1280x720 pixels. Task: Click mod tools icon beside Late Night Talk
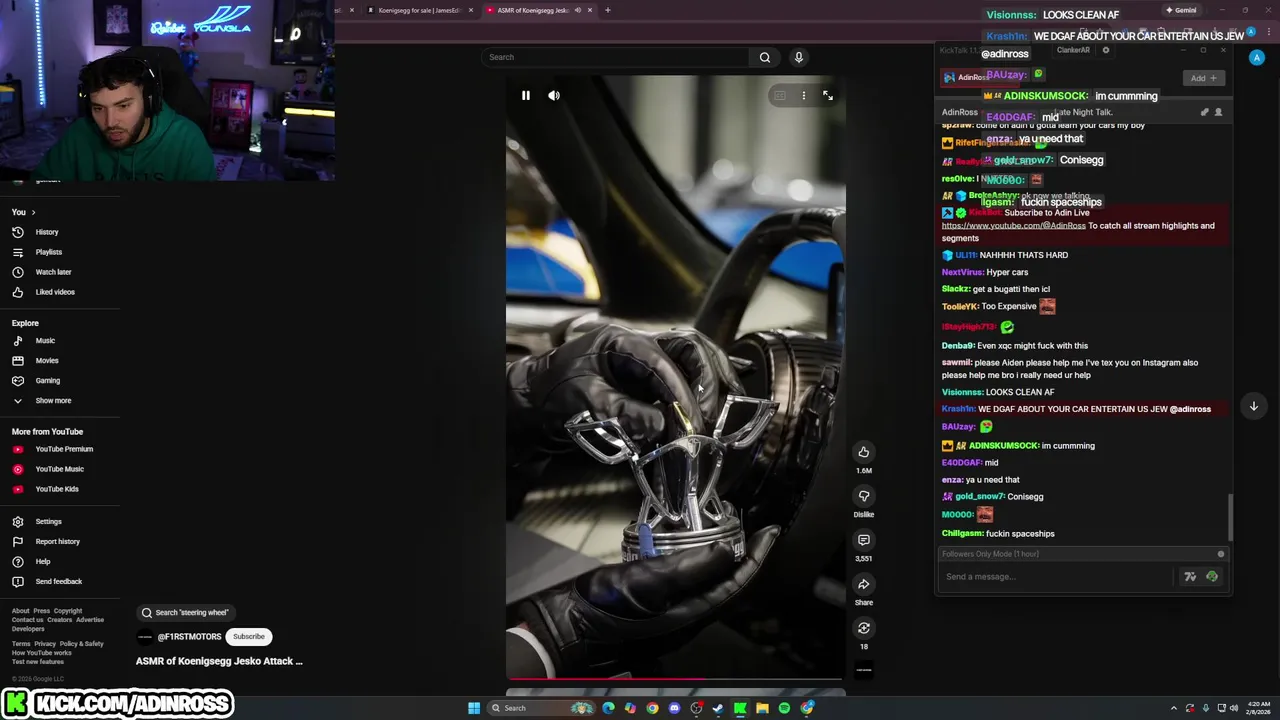coord(1205,112)
